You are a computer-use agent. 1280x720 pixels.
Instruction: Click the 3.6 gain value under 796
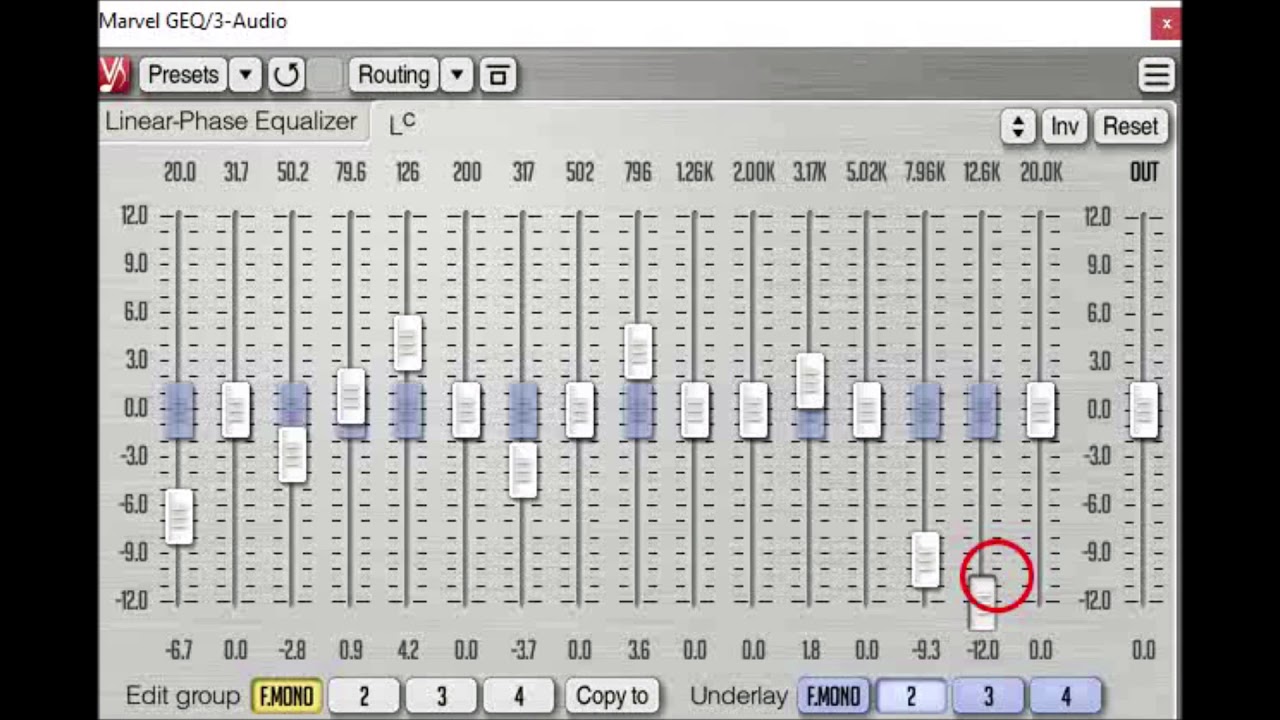click(638, 650)
